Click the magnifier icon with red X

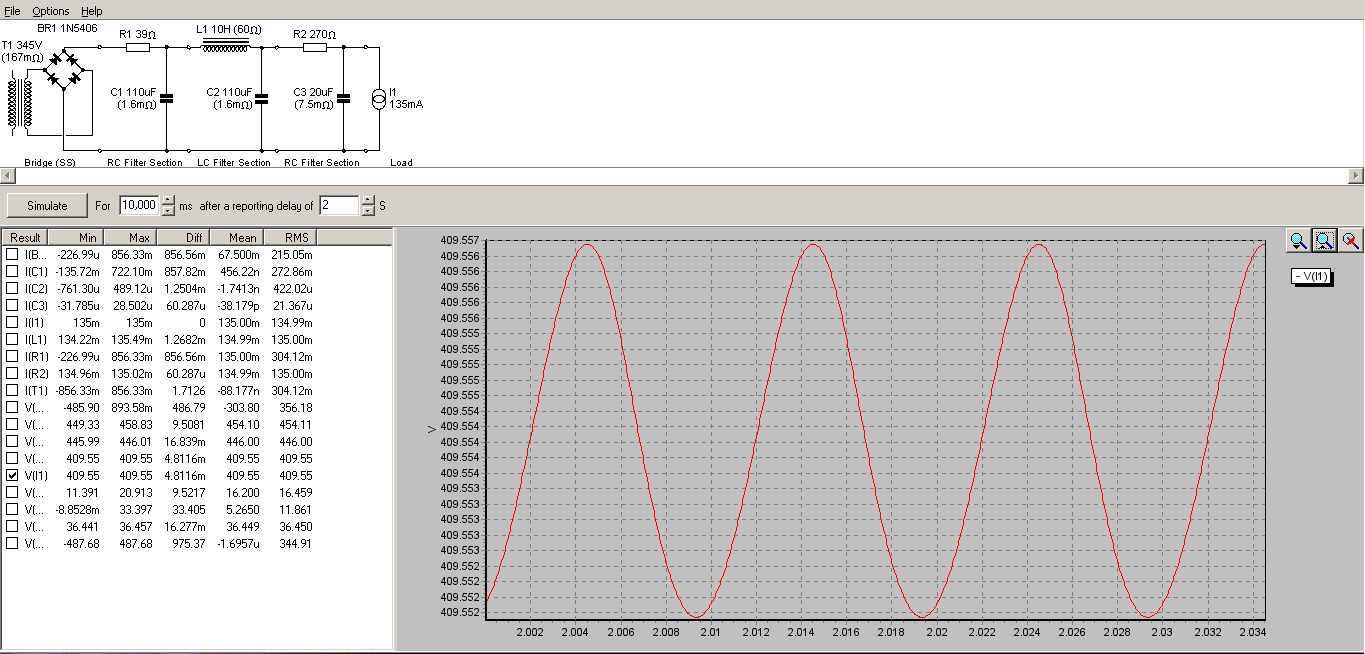(1350, 240)
